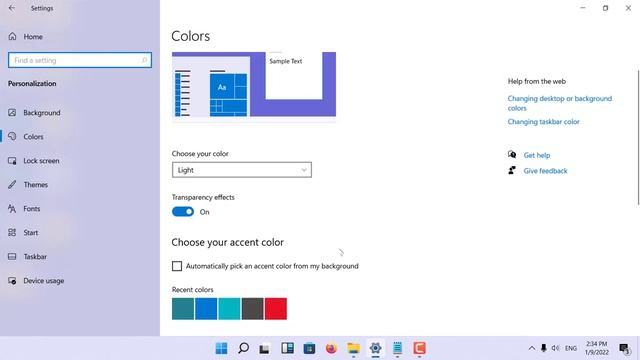Open the Windows Start button on taskbar

point(221,348)
